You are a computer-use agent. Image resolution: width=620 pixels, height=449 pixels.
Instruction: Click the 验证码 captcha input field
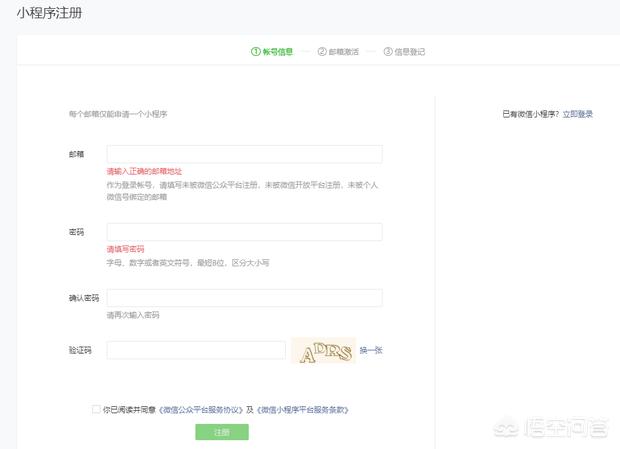tap(196, 350)
